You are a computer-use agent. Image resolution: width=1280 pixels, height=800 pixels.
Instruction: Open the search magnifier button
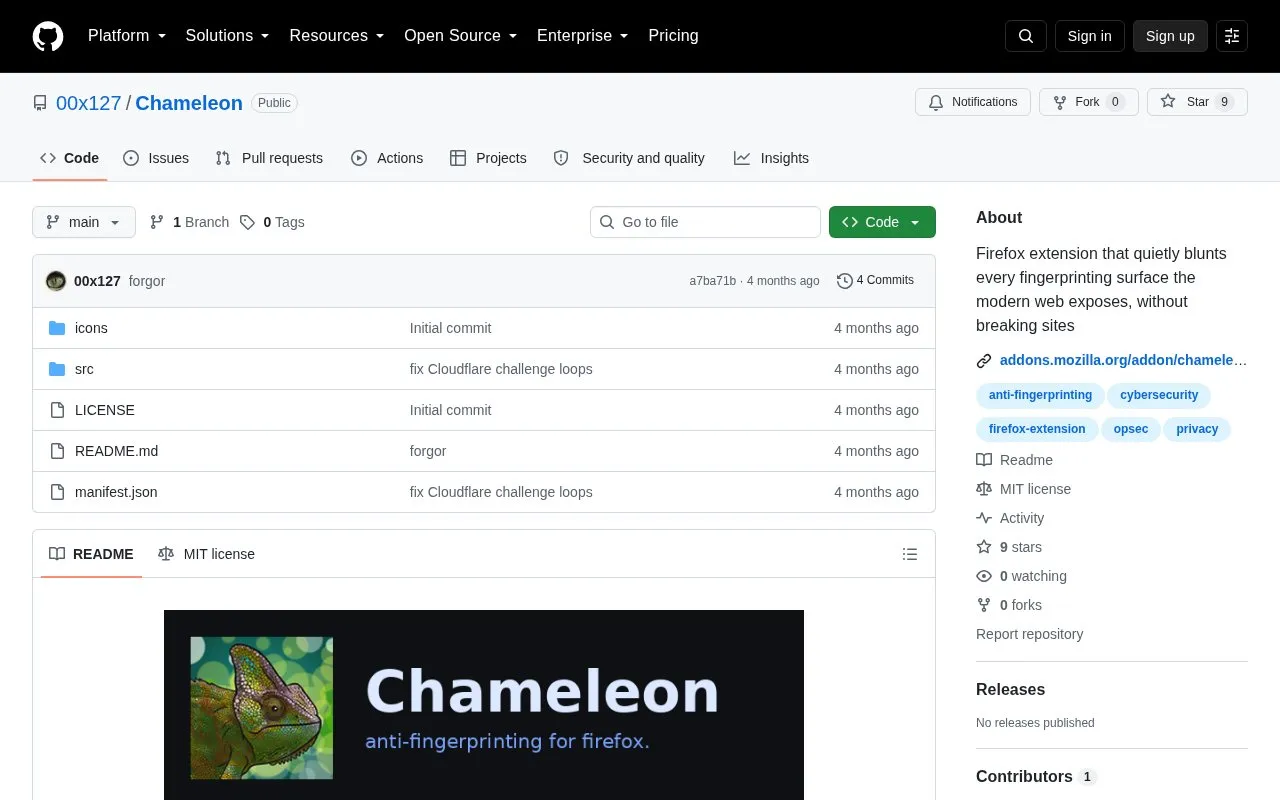pyautogui.click(x=1026, y=36)
